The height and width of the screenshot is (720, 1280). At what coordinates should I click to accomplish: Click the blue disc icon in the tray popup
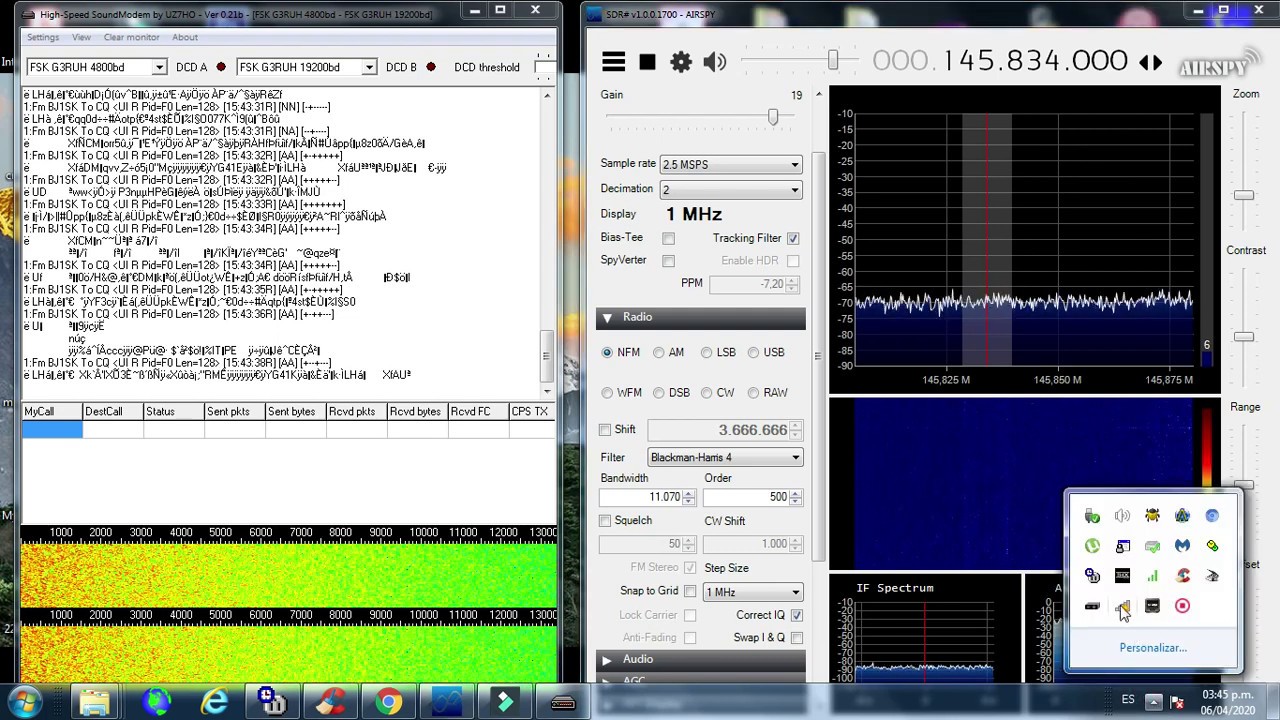(x=1212, y=516)
